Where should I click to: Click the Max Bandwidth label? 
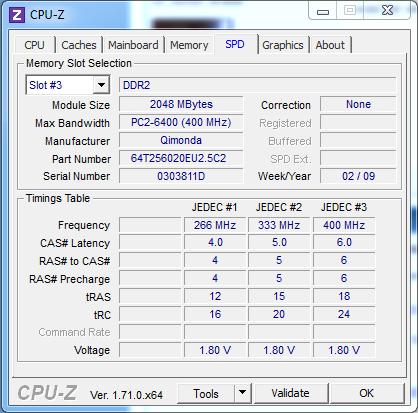[72, 123]
